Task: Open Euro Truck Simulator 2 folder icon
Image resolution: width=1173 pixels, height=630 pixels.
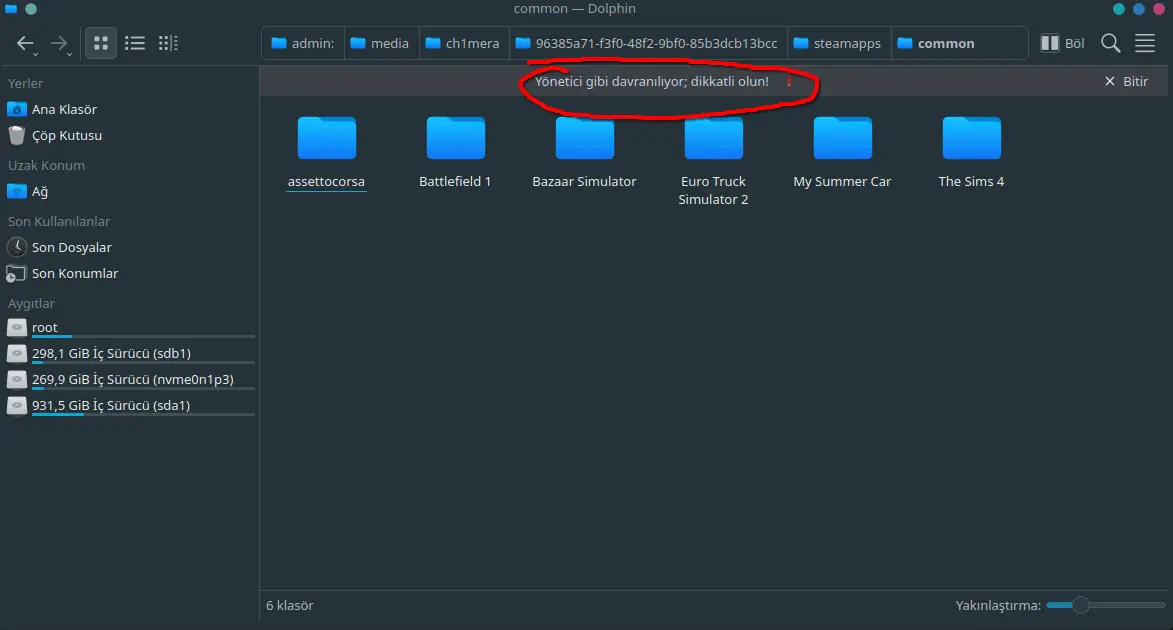Action: point(714,138)
